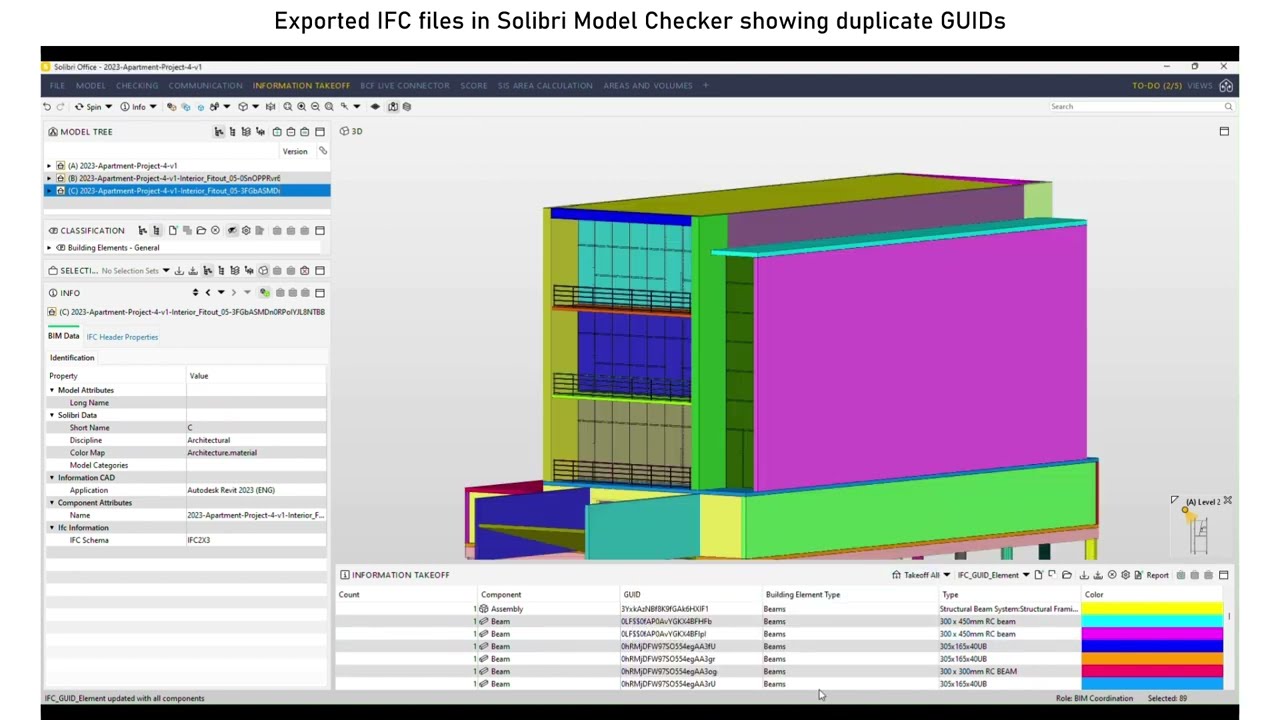
Task: Toggle second hierarchy view icon in Model Tree
Action: point(232,132)
